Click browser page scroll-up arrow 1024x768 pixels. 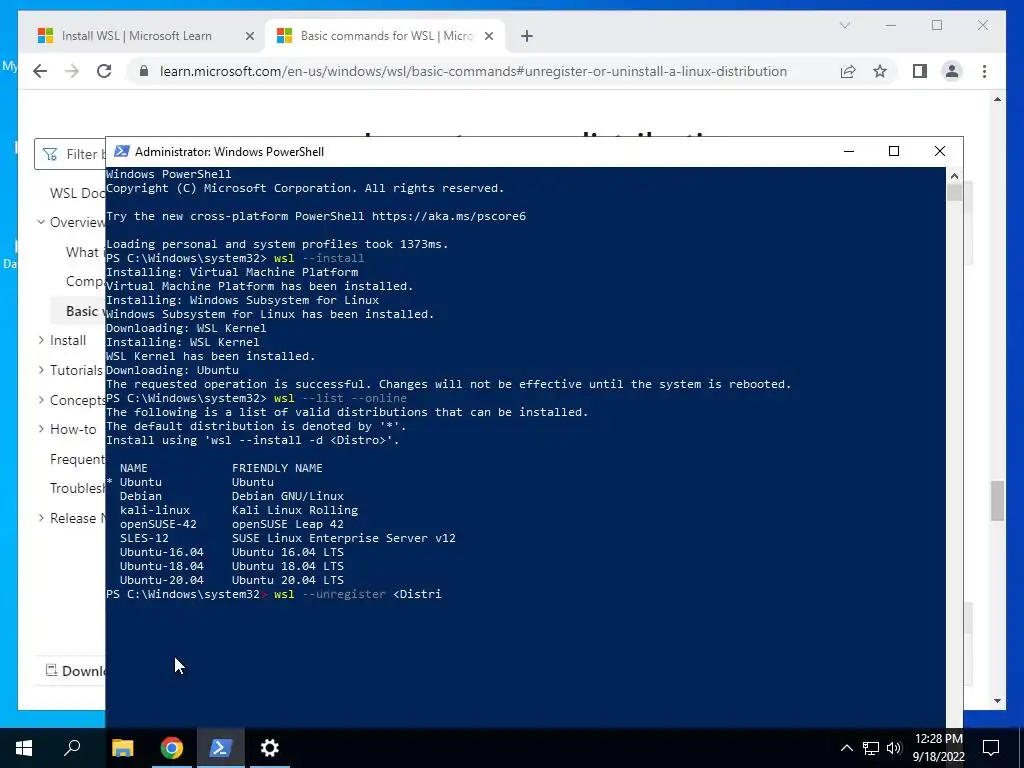[x=997, y=99]
